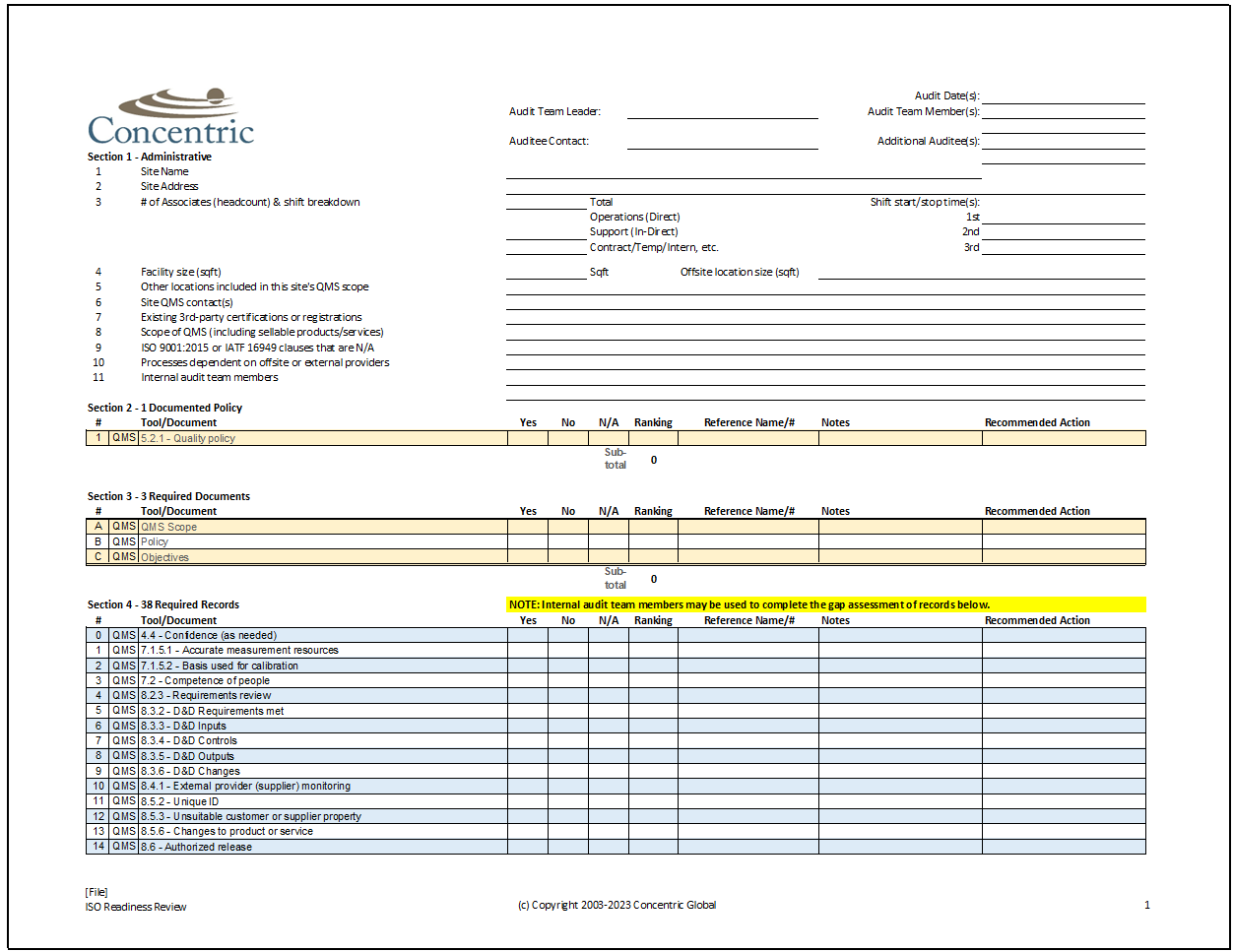
Task: Click the 'Section 3 - 3 Required Documents' heading
Action: tap(168, 496)
